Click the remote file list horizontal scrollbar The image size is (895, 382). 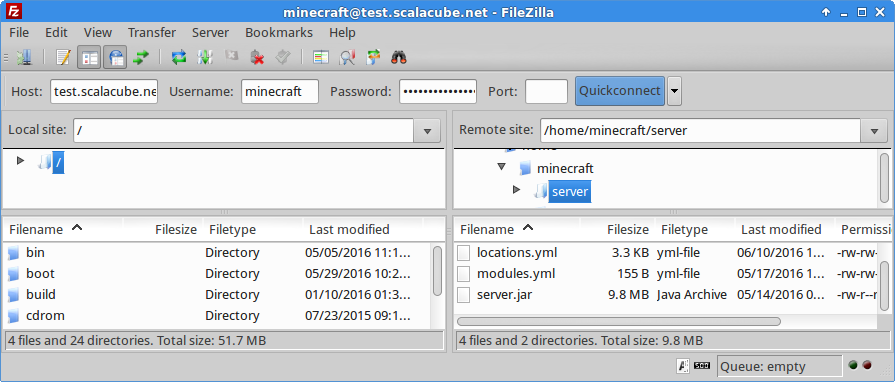(x=619, y=321)
